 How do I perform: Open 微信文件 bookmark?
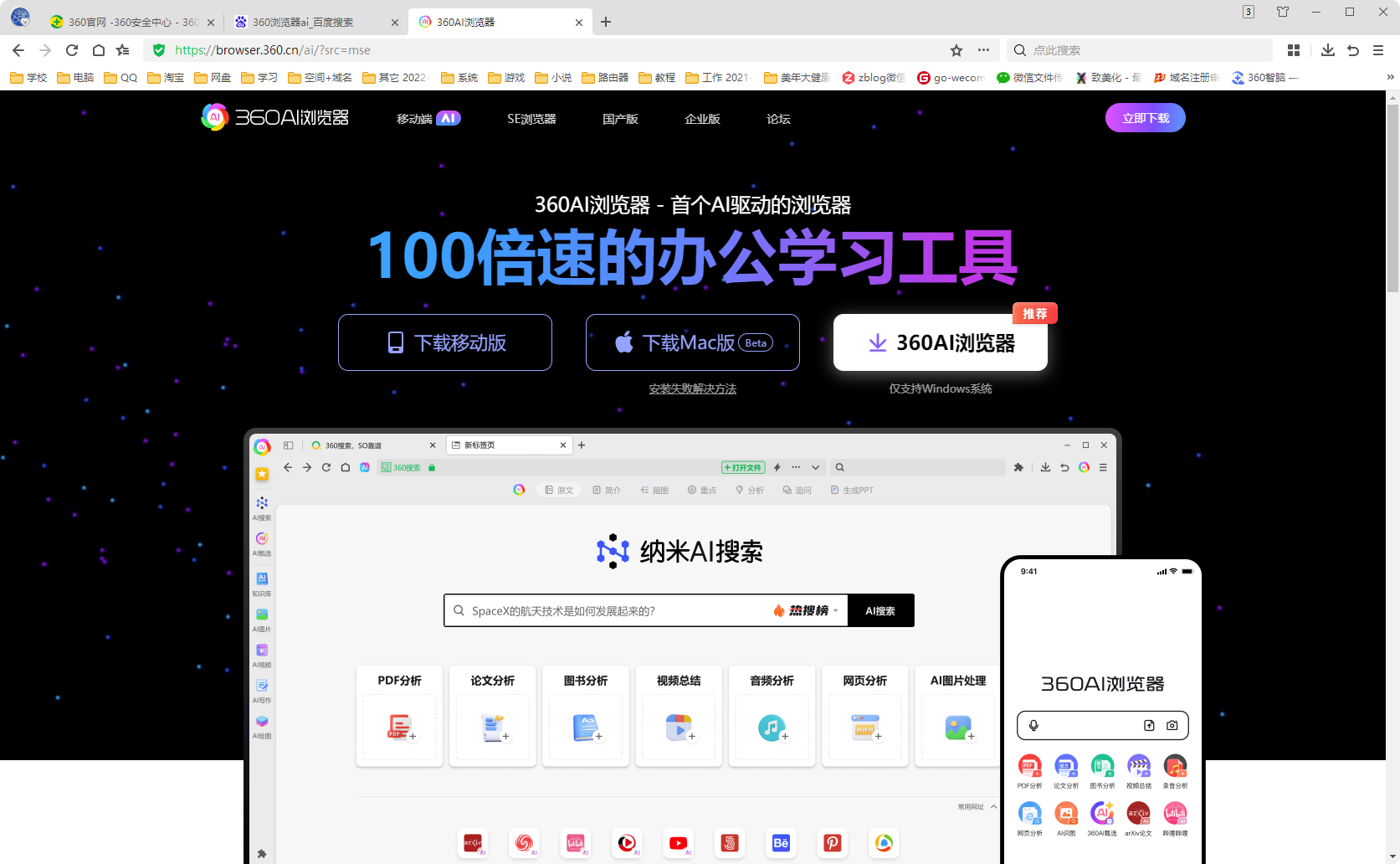pos(1029,78)
